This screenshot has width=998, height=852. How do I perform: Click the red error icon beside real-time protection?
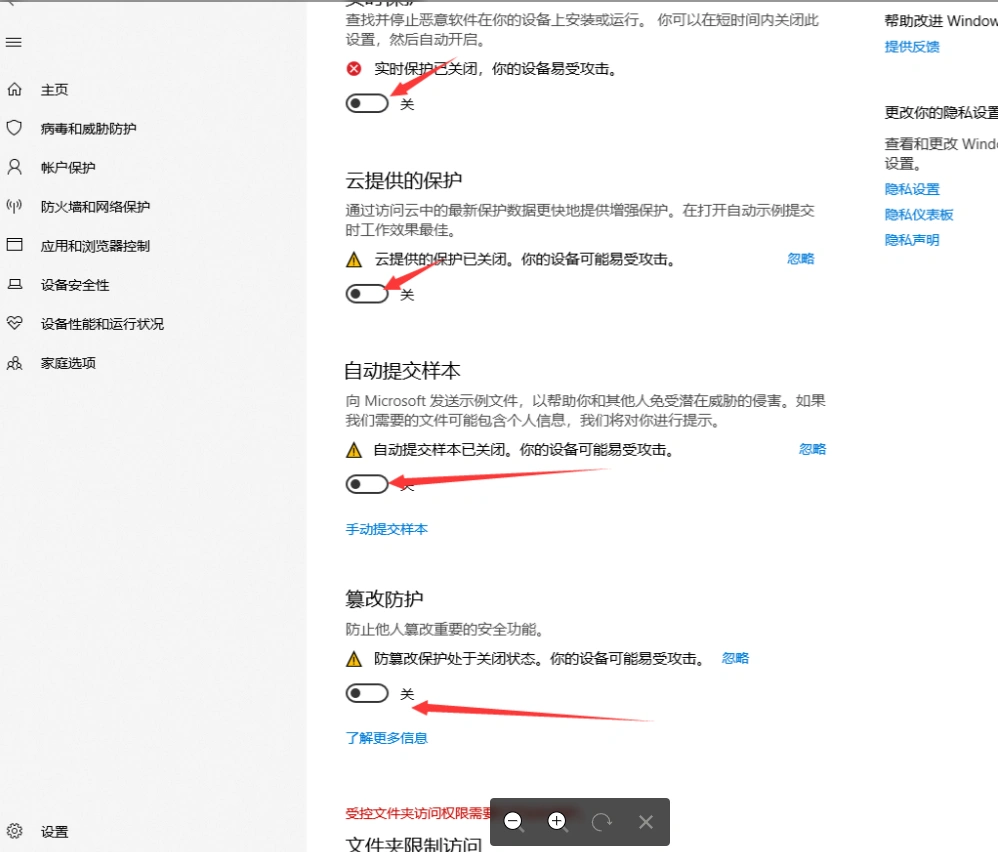coord(354,68)
